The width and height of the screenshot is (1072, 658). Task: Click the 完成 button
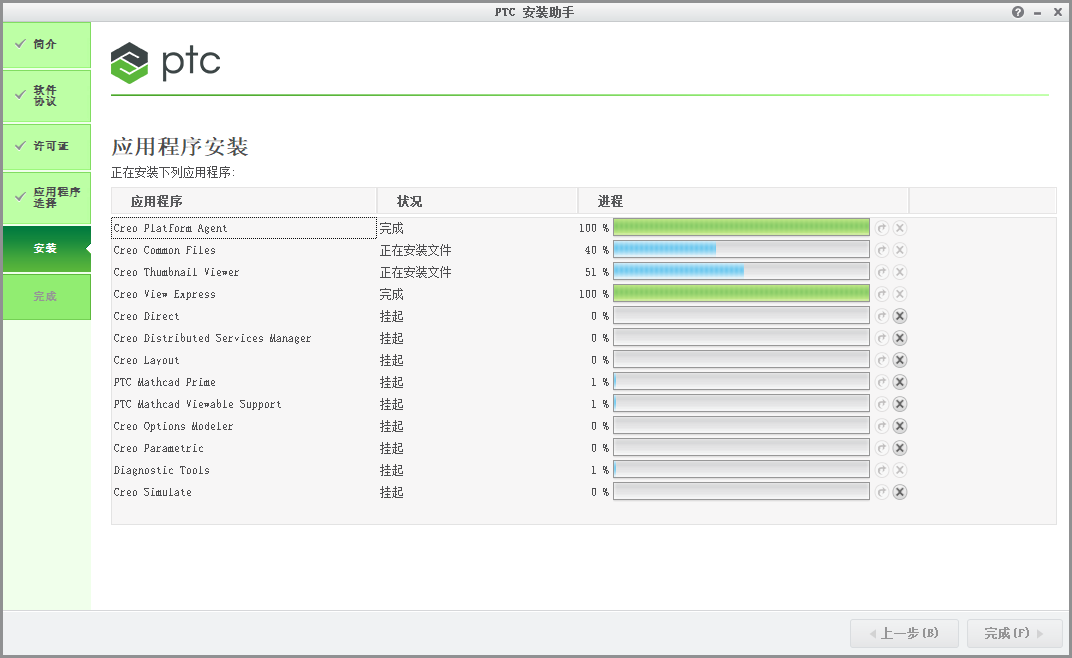[x=1013, y=633]
